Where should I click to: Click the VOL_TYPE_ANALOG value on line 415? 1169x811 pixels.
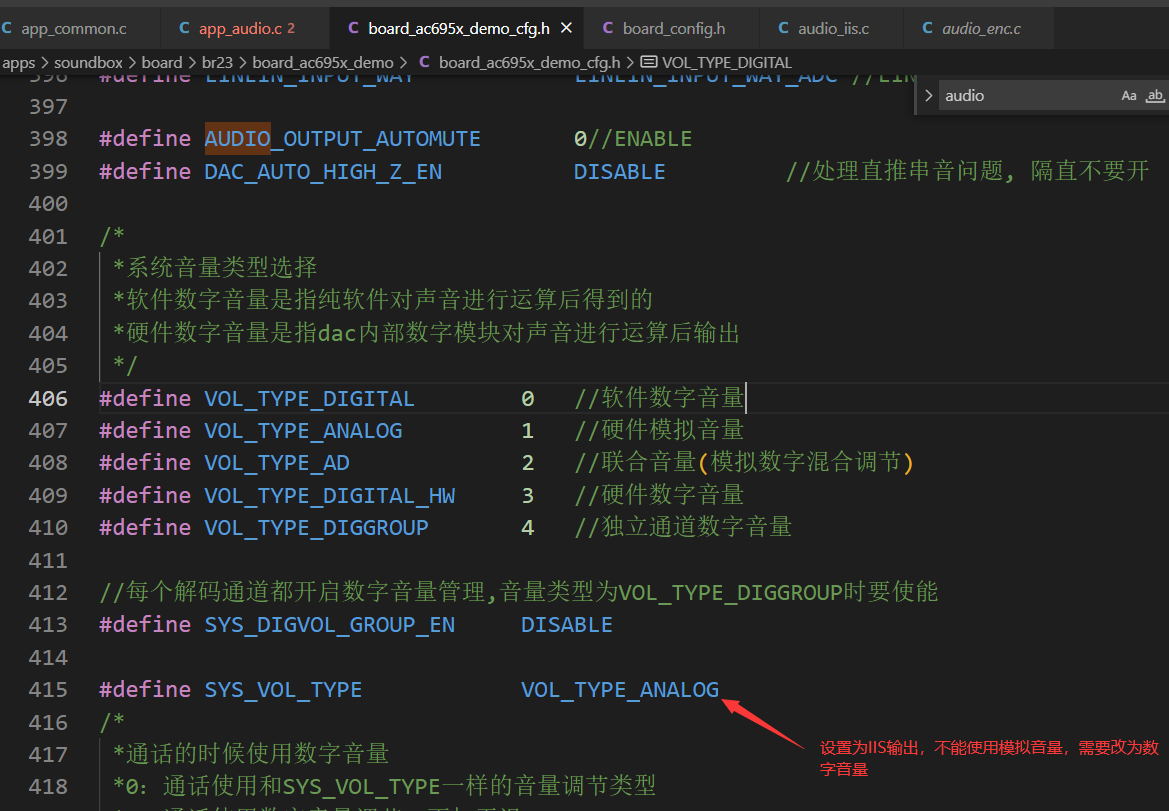click(x=620, y=689)
